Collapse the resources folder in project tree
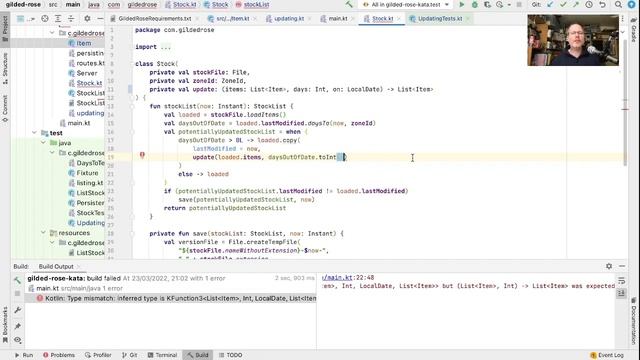Viewport: 640px width, 360px height. [43, 232]
